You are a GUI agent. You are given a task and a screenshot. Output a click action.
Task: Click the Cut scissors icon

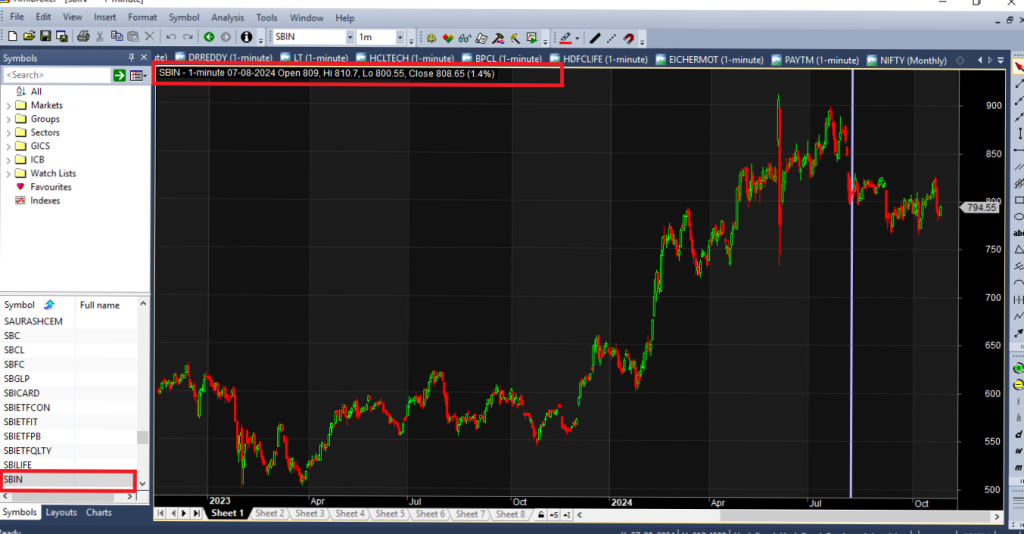pyautogui.click(x=100, y=37)
